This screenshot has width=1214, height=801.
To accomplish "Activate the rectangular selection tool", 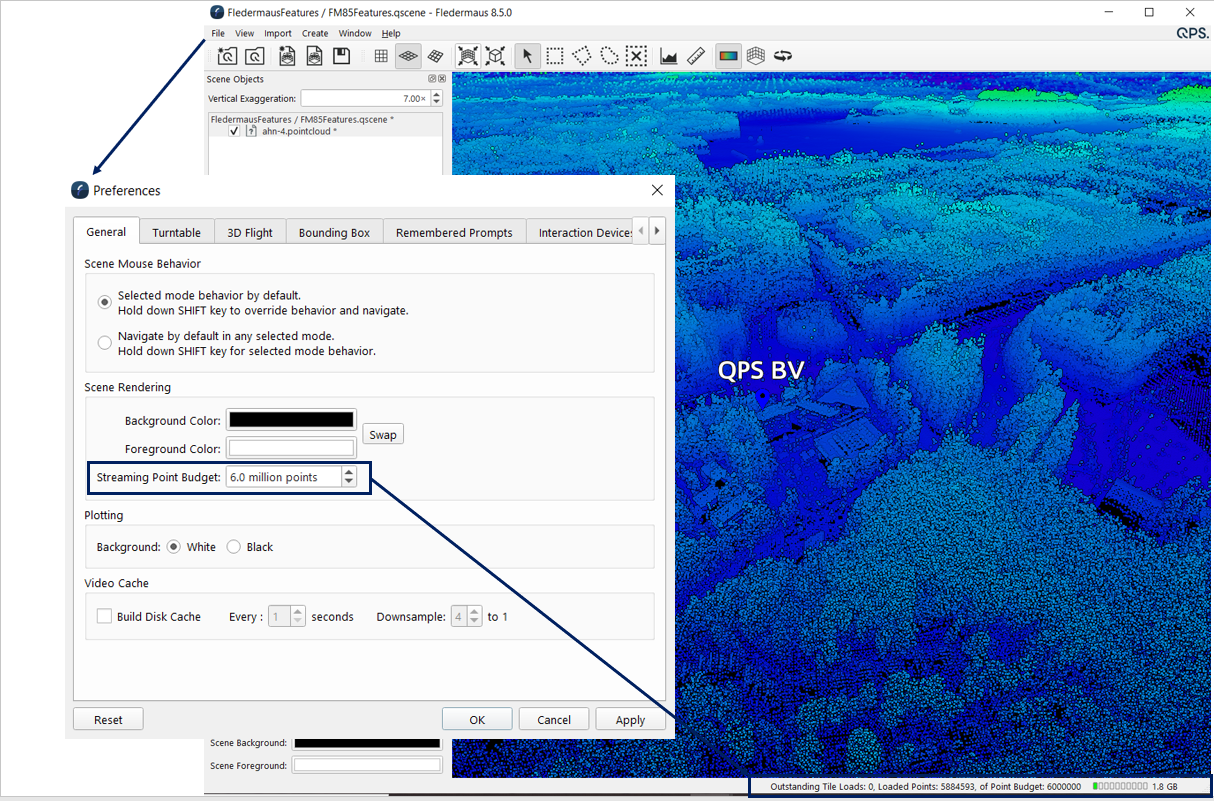I will [554, 56].
